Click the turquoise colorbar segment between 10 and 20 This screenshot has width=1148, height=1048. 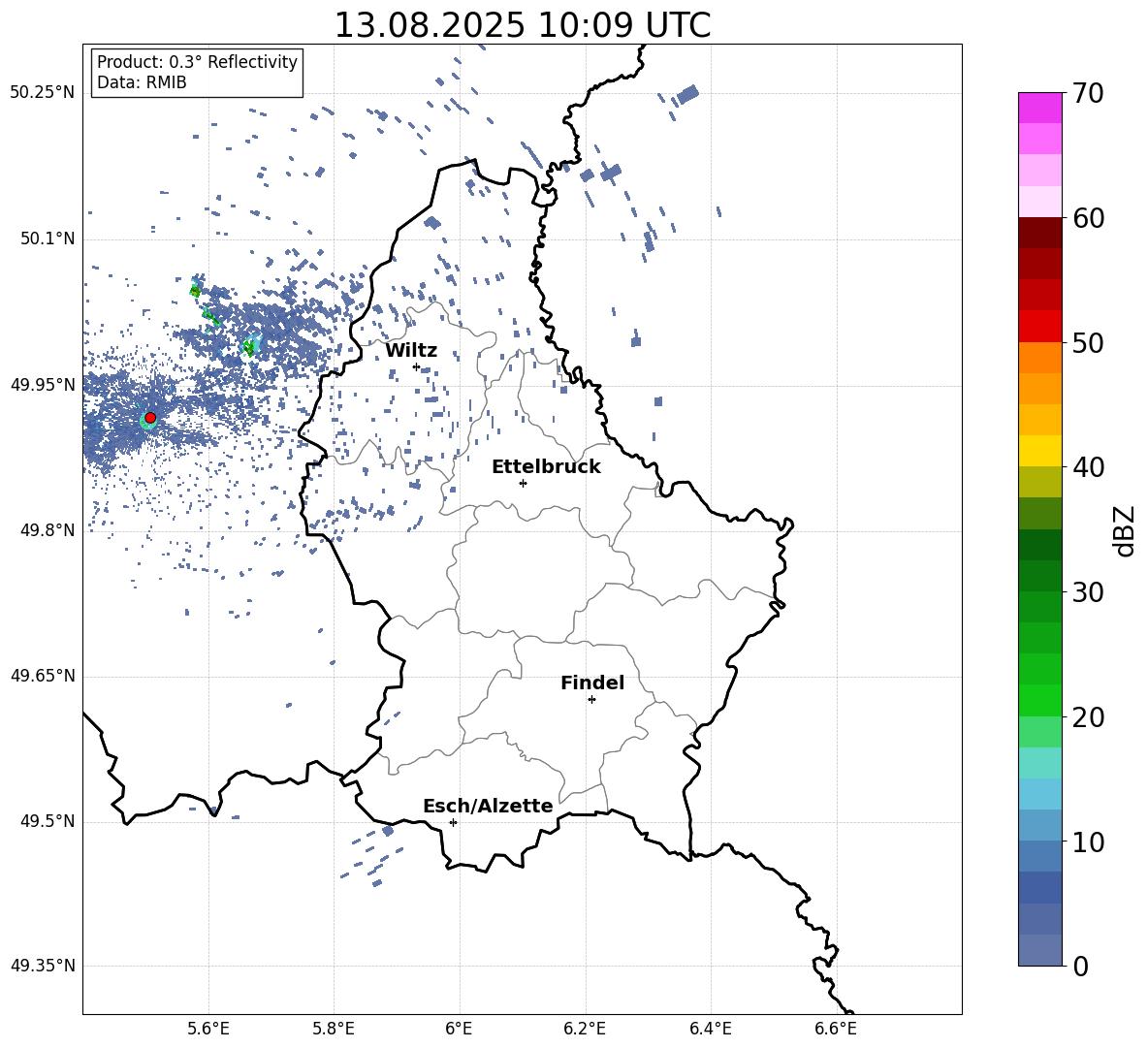click(1039, 763)
